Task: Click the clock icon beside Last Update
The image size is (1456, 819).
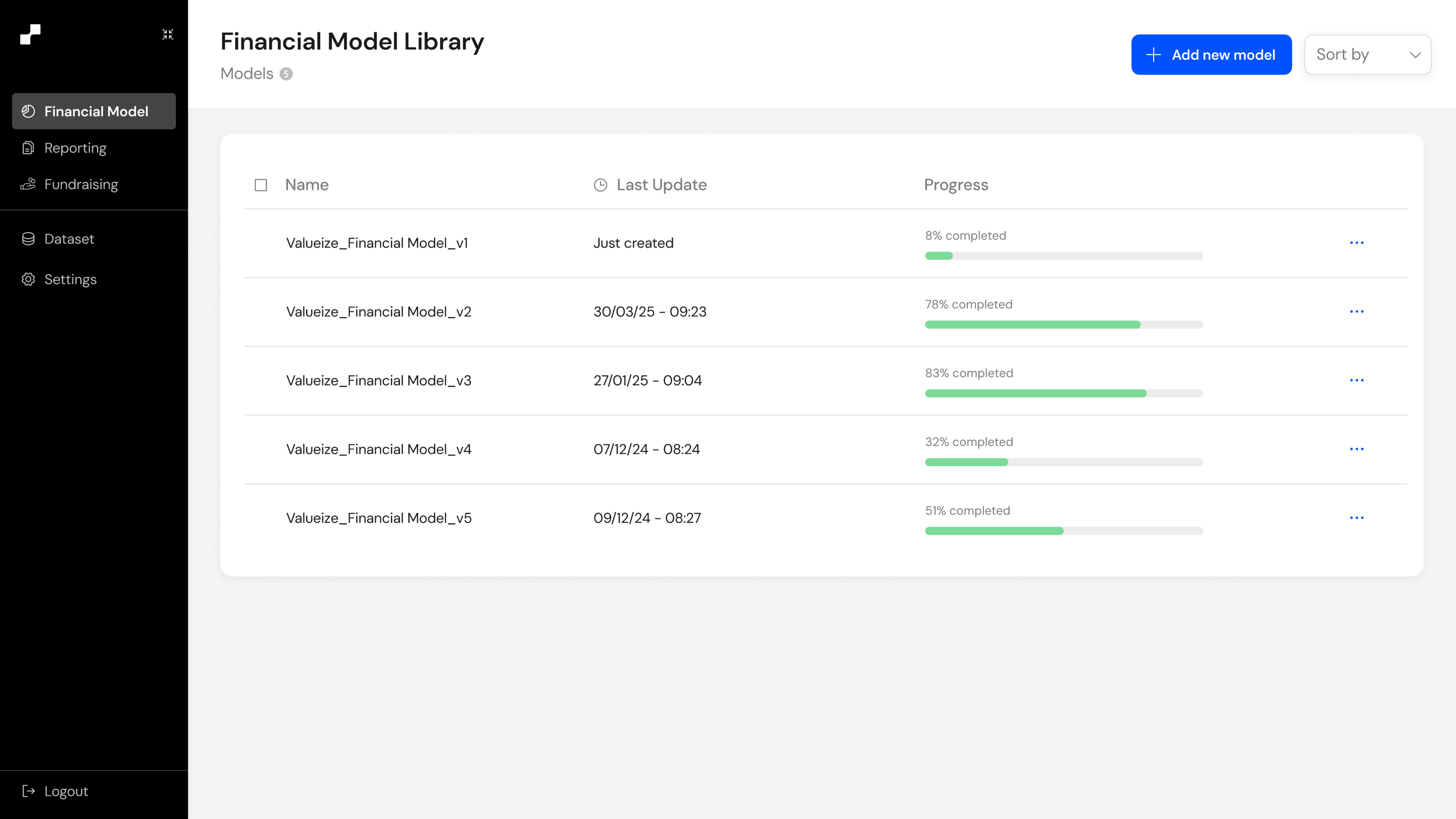Action: tap(600, 185)
